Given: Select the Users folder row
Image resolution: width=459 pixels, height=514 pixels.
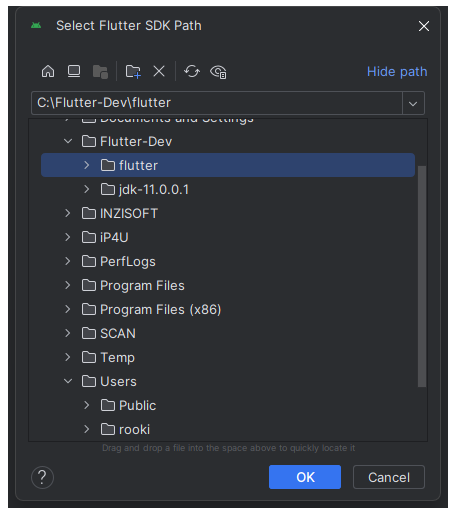Looking at the screenshot, I should coord(228,381).
